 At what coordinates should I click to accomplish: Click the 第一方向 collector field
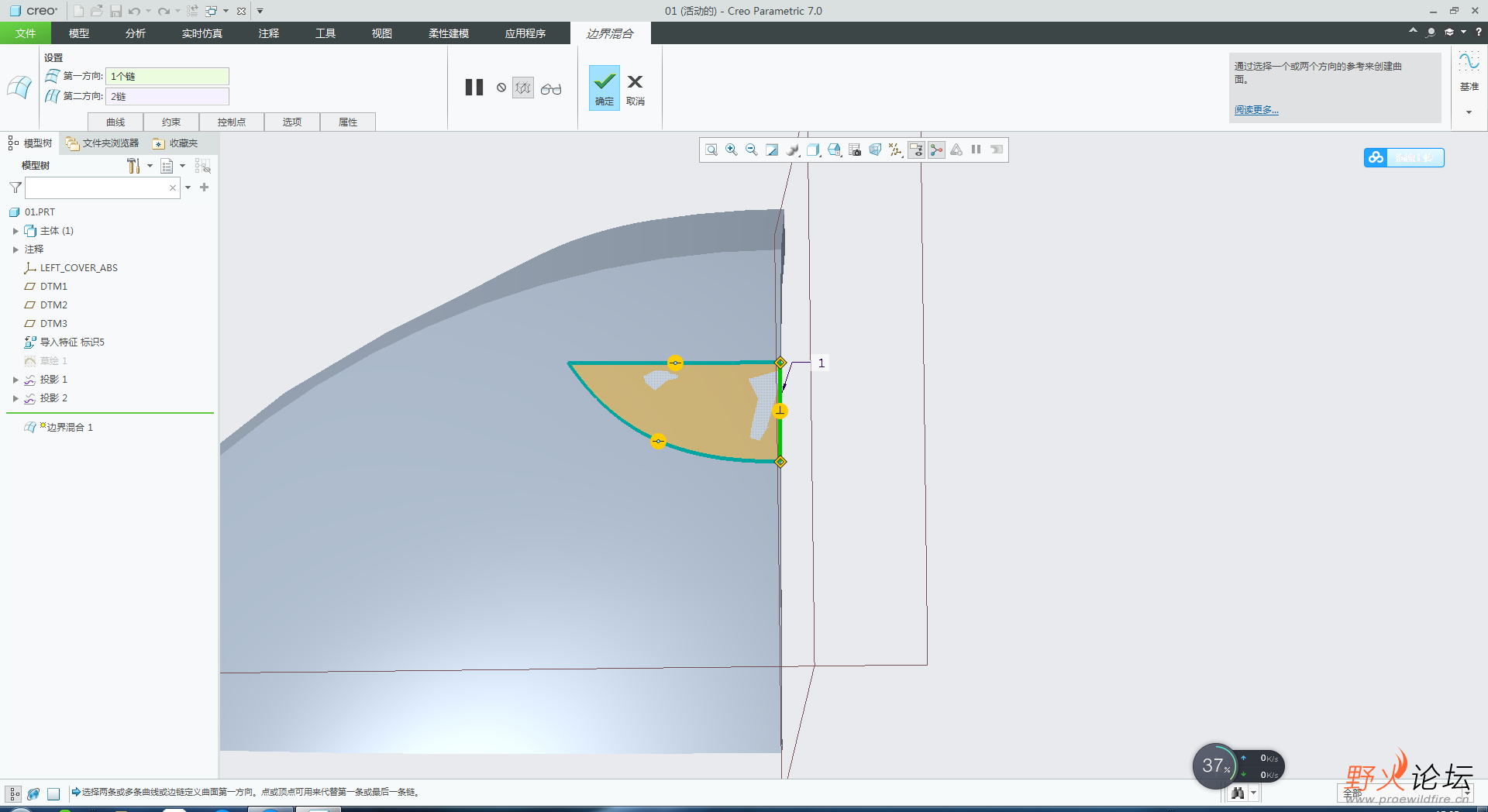[167, 76]
